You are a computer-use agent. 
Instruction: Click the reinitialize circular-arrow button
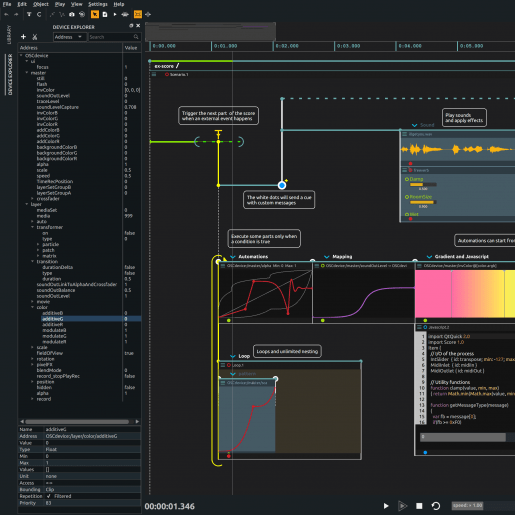point(436,506)
